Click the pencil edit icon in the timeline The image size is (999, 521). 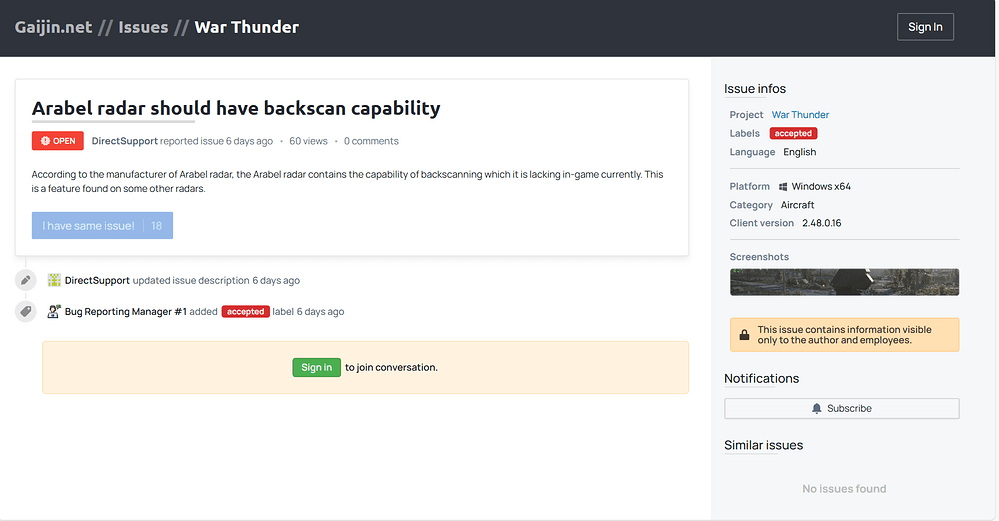25,280
